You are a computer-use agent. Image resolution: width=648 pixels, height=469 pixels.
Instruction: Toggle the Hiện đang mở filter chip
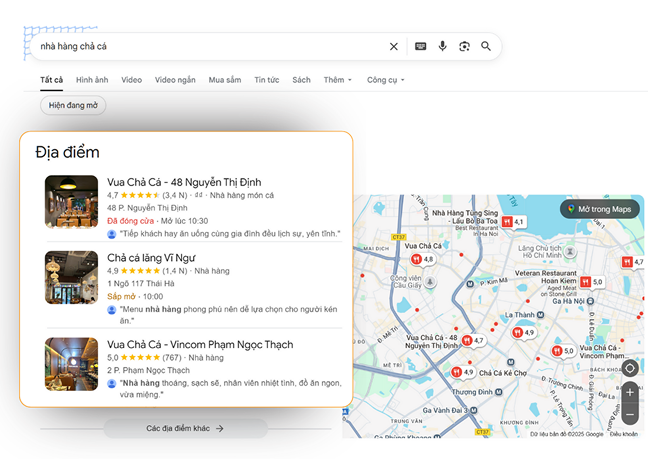(x=73, y=105)
